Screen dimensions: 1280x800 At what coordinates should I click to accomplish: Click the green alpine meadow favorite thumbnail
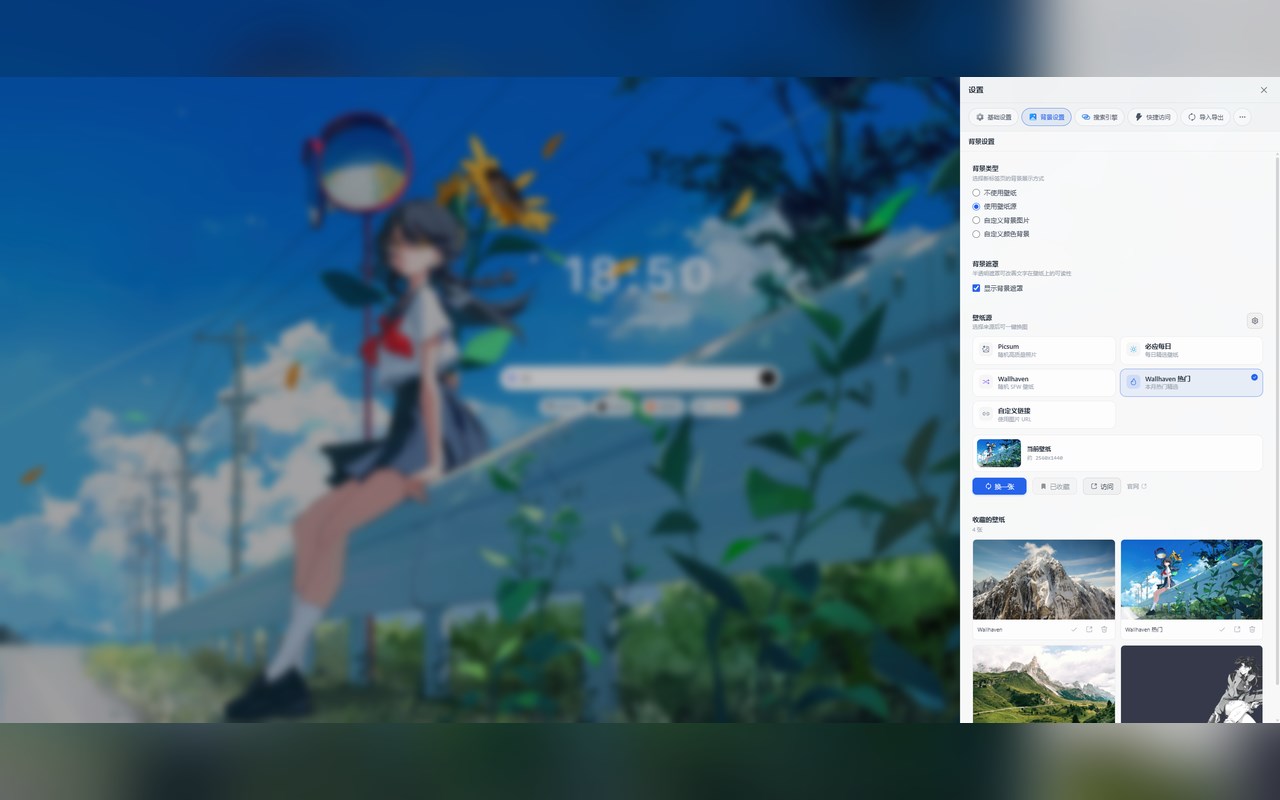(x=1044, y=684)
